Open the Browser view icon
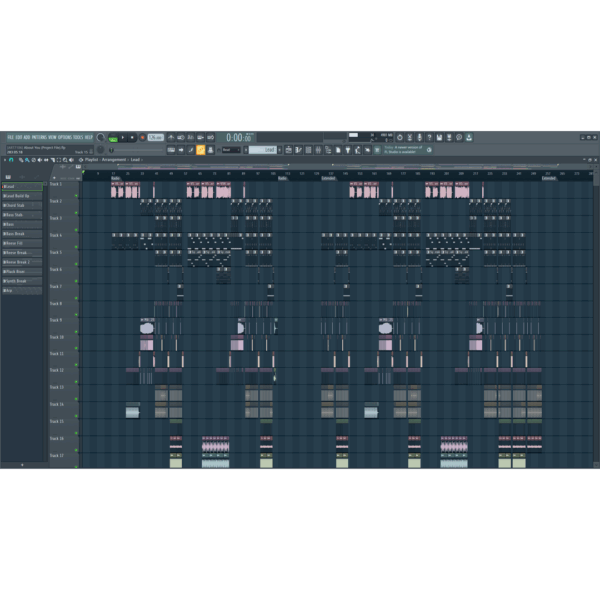Screen dimensions: 600x600 point(328,150)
